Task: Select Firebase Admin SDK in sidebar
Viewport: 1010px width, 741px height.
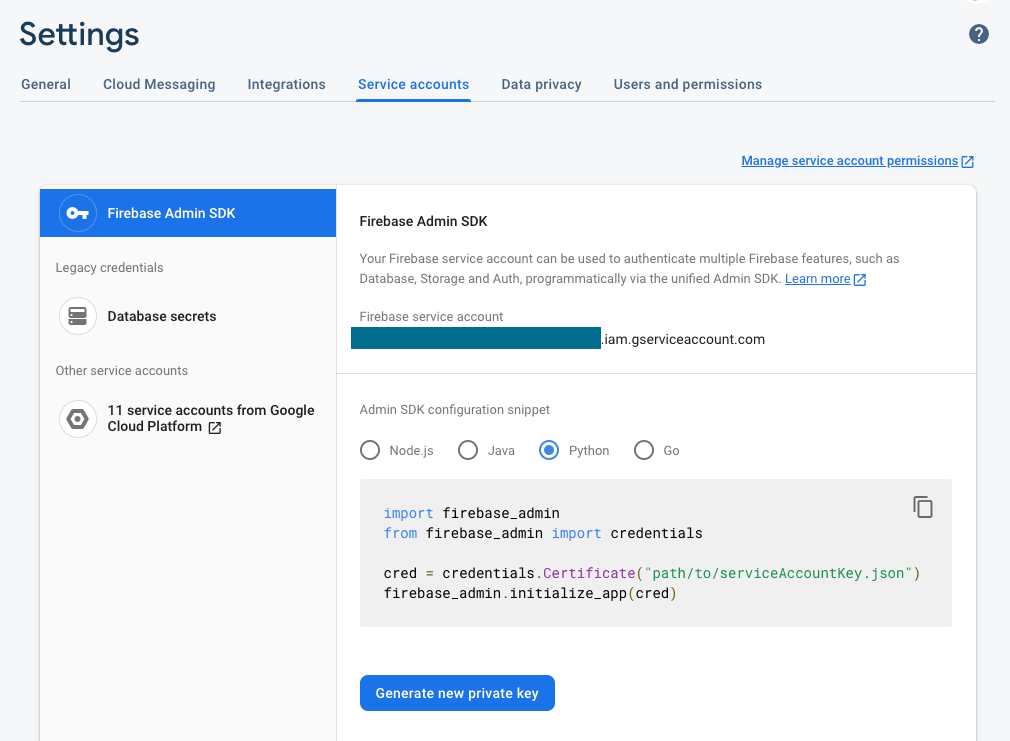Action: pyautogui.click(x=188, y=213)
